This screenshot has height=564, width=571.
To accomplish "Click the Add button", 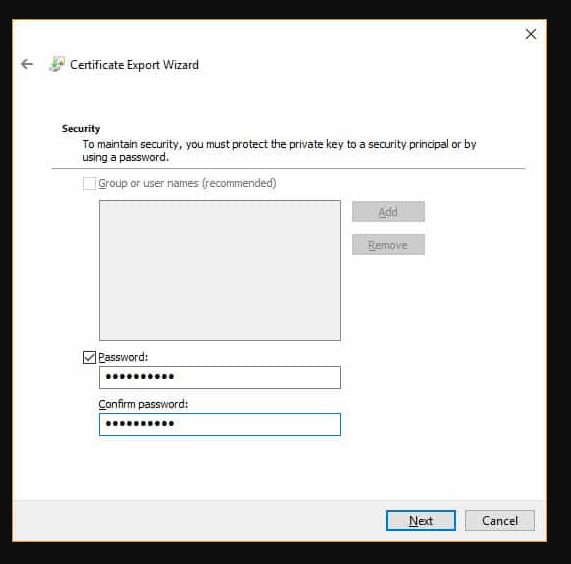I will 388,212.
